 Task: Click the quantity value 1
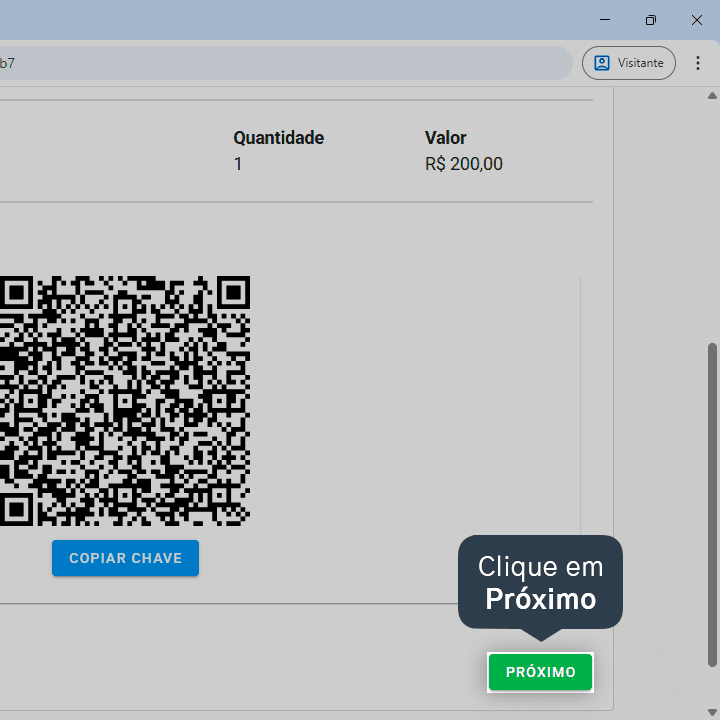coord(238,164)
